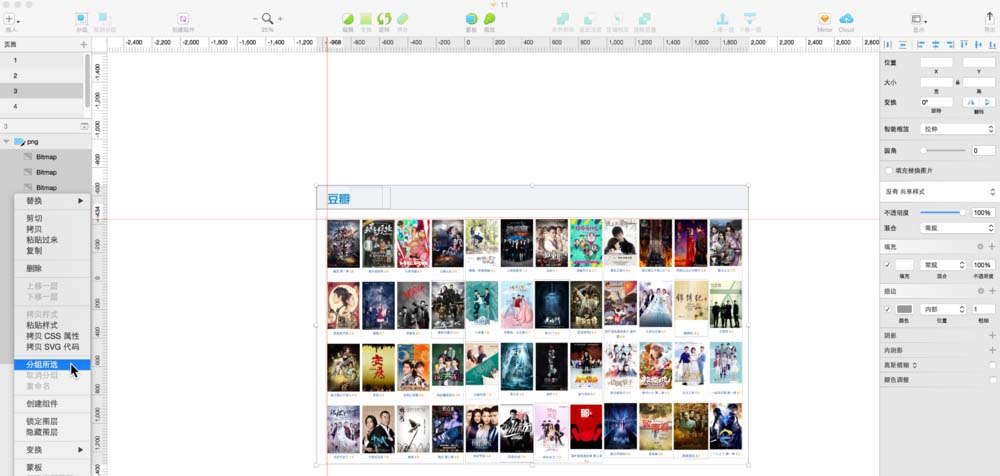The height and width of the screenshot is (476, 1000).
Task: Toggle the fill enabled checkbox
Action: (x=887, y=265)
